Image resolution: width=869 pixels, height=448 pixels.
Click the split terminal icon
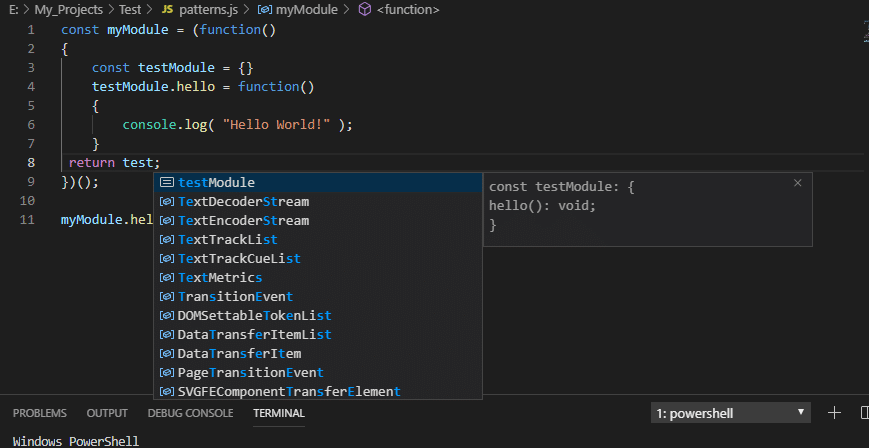coord(865,413)
